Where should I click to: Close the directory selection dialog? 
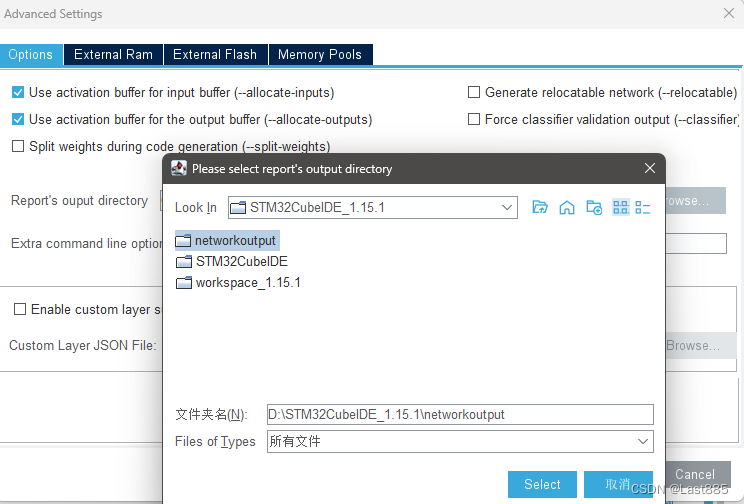tap(650, 168)
